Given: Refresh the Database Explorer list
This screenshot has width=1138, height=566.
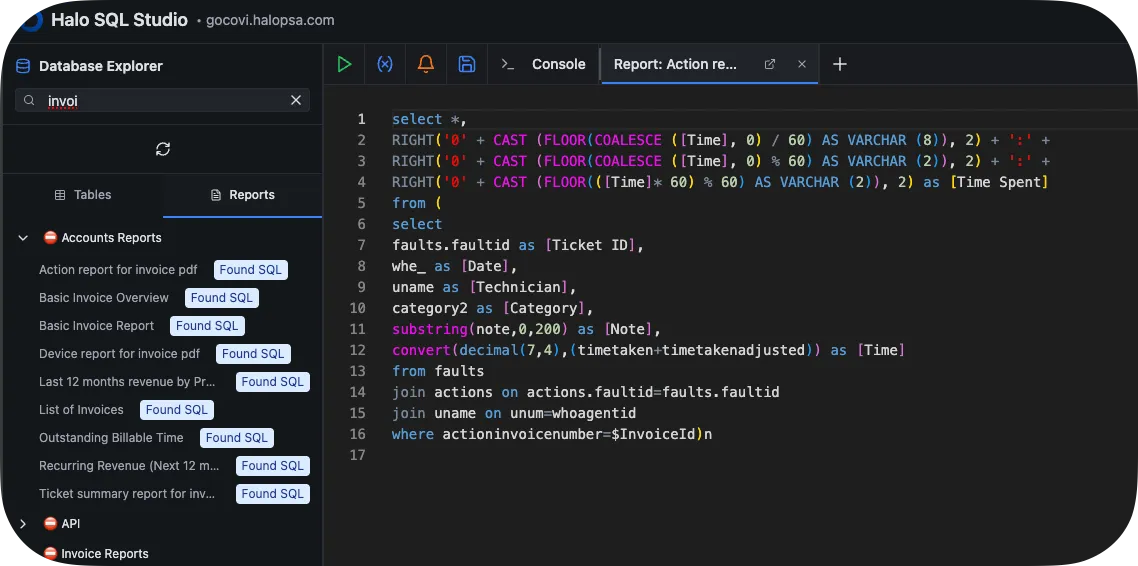Looking at the screenshot, I should click(163, 149).
